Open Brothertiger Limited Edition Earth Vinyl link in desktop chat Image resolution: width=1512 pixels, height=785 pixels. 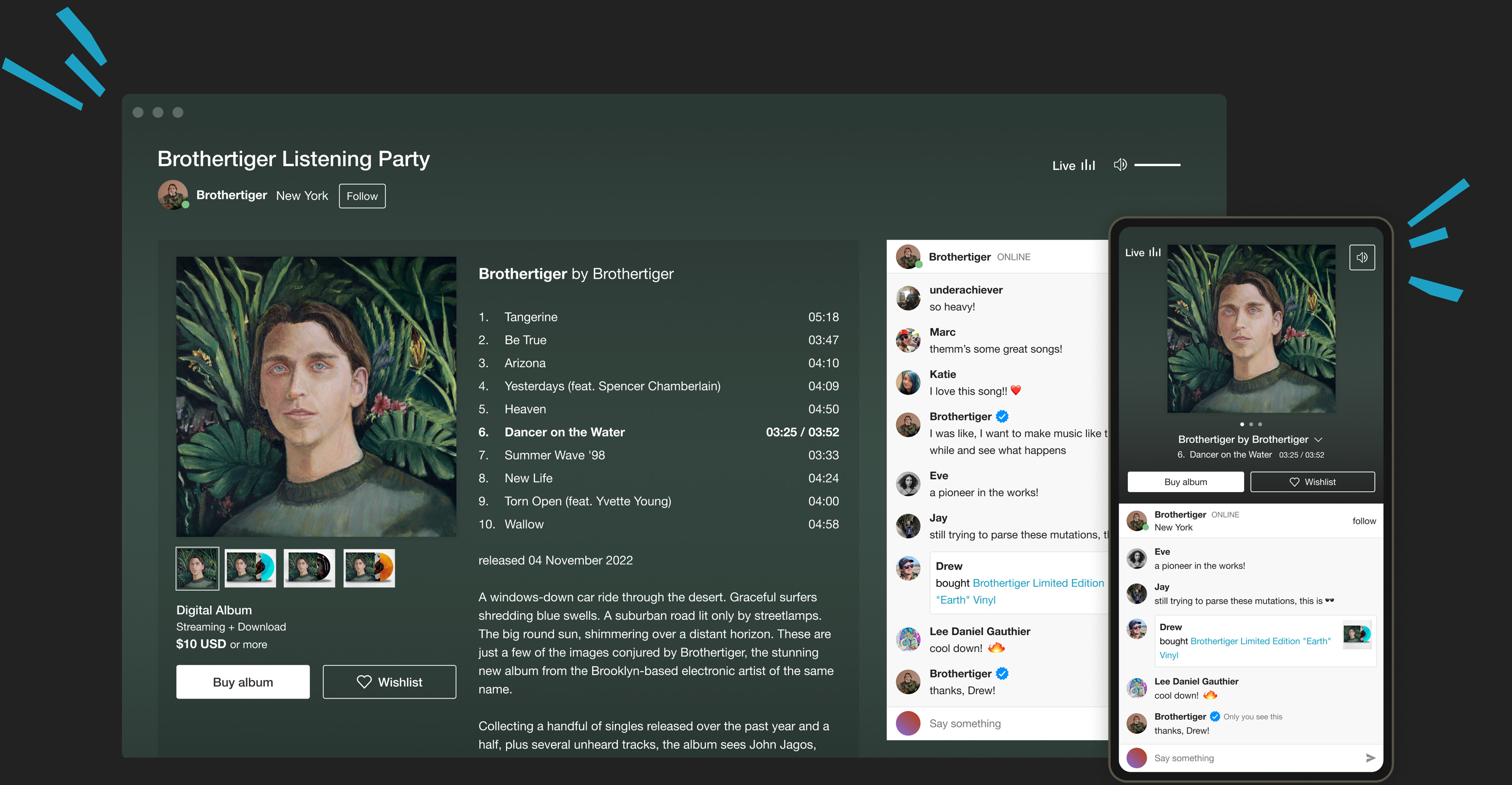click(x=1021, y=591)
